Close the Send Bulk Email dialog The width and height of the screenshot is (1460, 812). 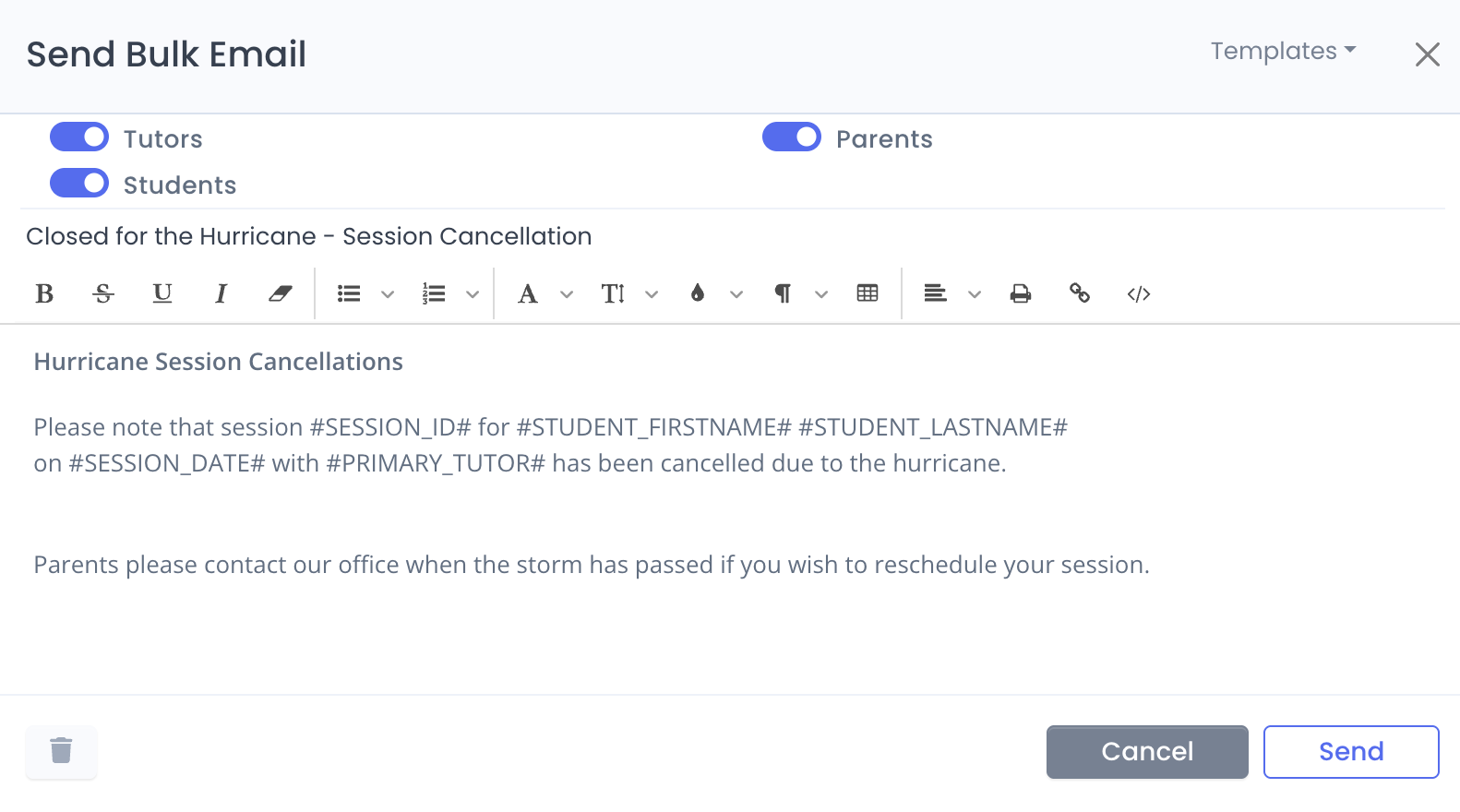click(x=1428, y=54)
